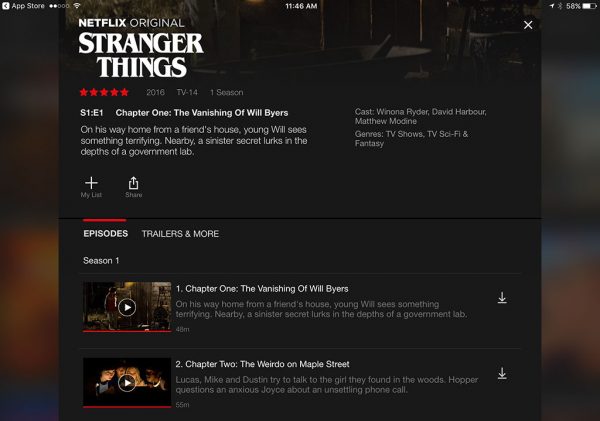Image resolution: width=600 pixels, height=421 pixels.
Task: Switch to the Episodes tab
Action: click(x=106, y=233)
